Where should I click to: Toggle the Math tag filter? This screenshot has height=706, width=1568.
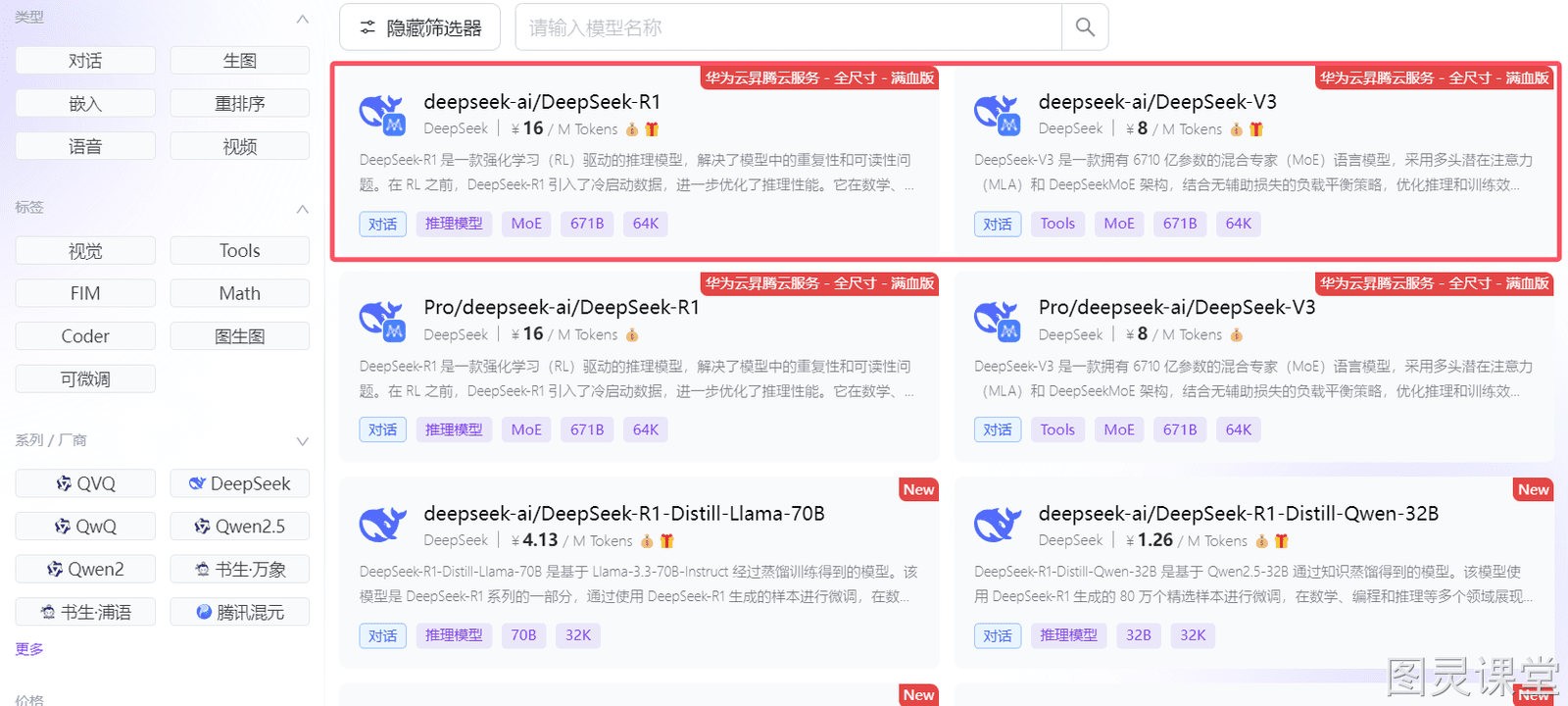click(240, 293)
